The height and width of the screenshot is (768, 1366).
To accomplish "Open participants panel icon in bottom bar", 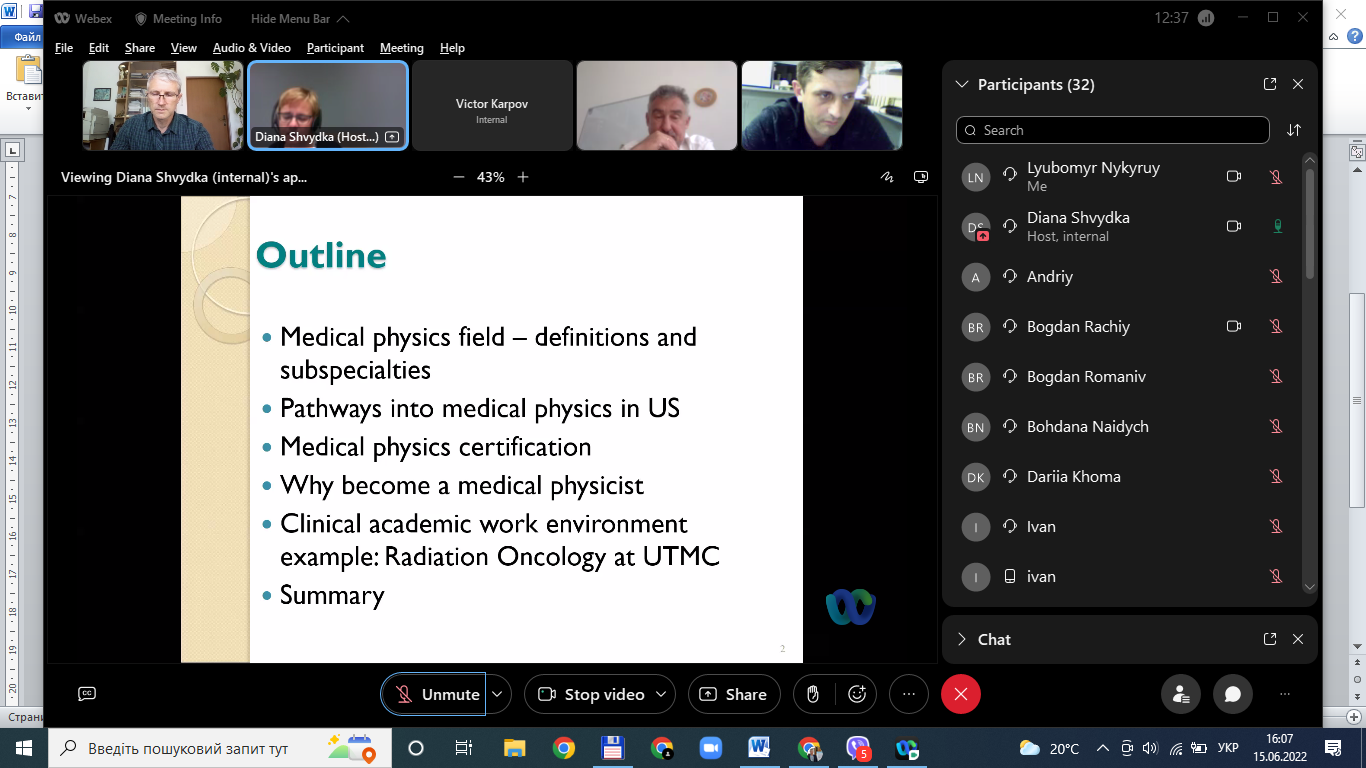I will [x=1181, y=694].
